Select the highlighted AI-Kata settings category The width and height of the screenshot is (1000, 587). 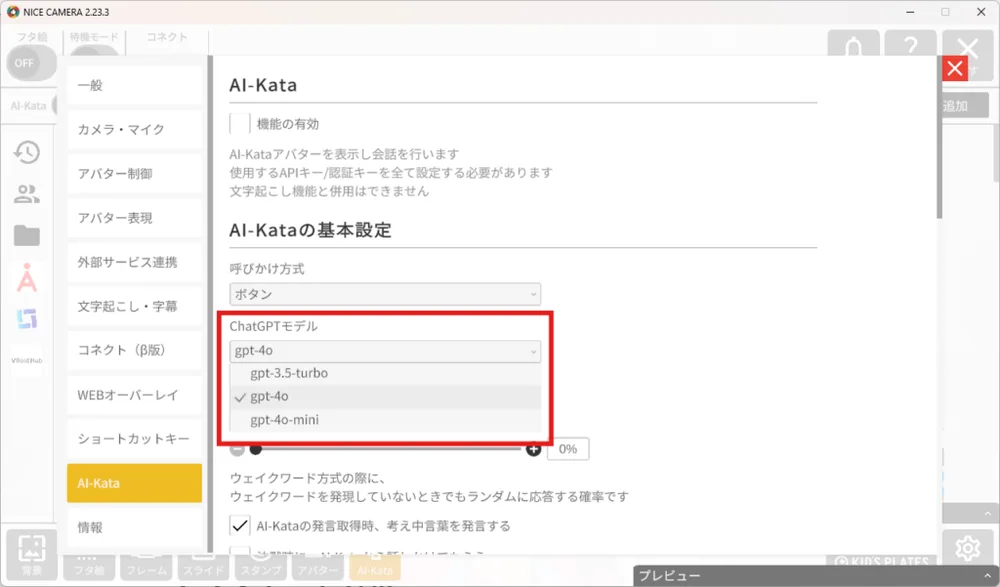click(x=135, y=483)
